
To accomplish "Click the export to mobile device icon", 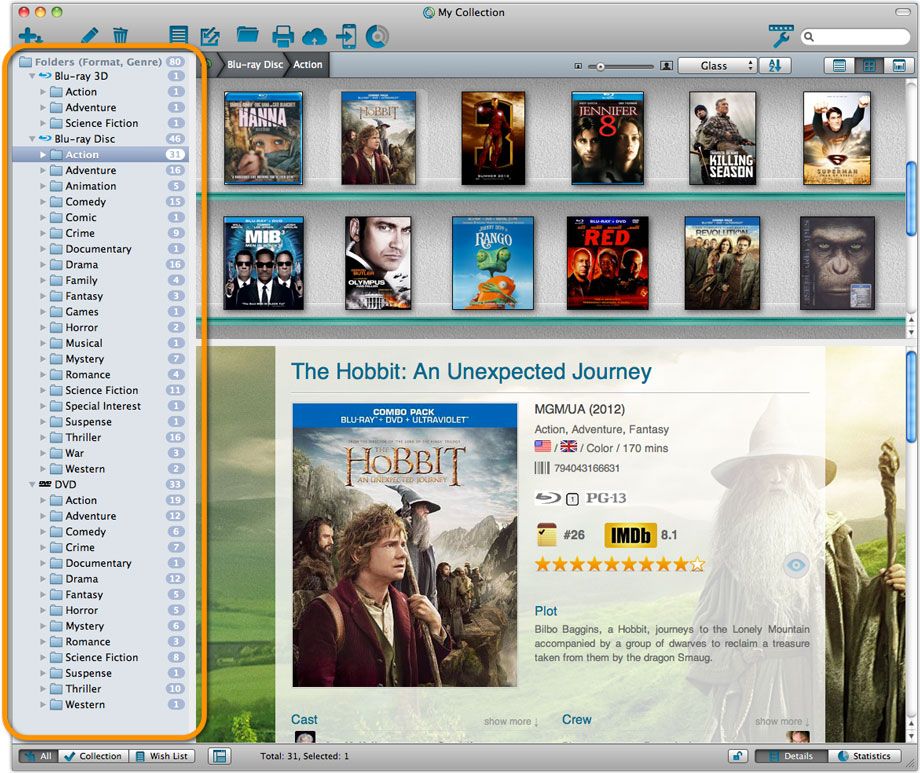I will [346, 37].
